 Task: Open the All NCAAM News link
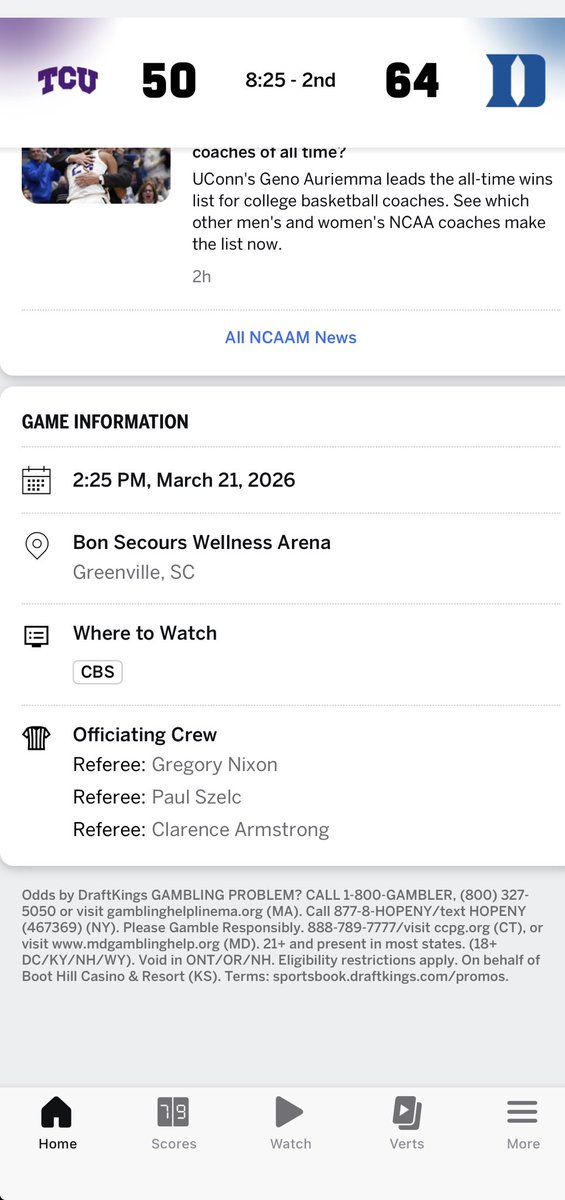pos(291,337)
